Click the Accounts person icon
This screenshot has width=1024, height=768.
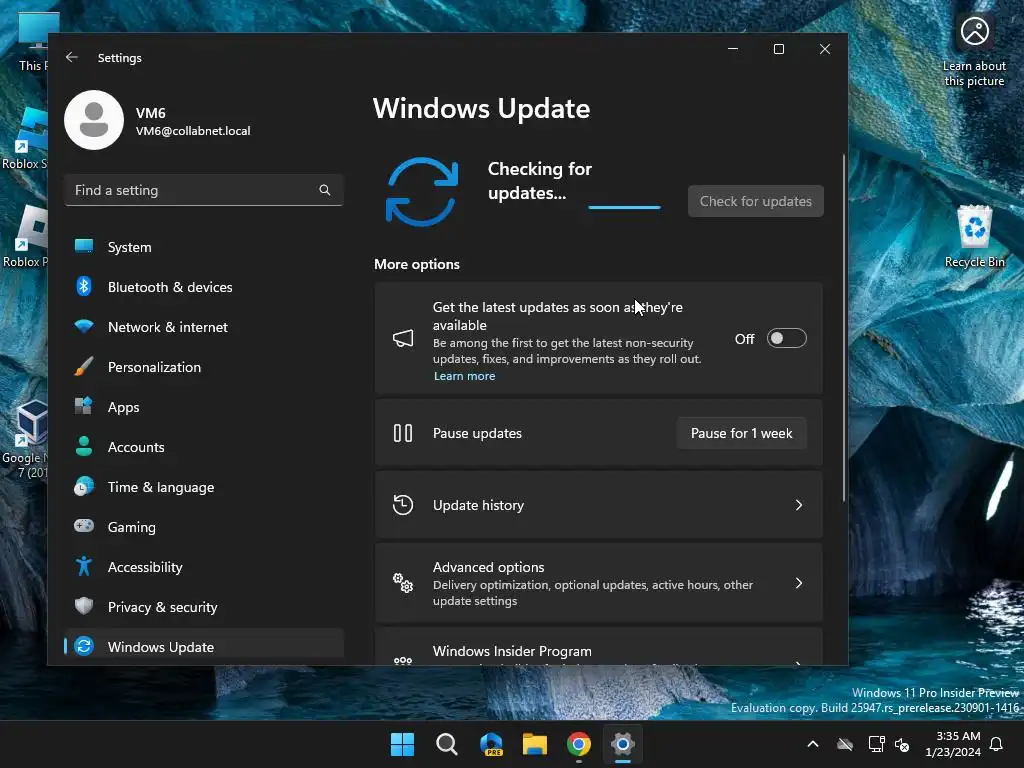click(x=84, y=446)
